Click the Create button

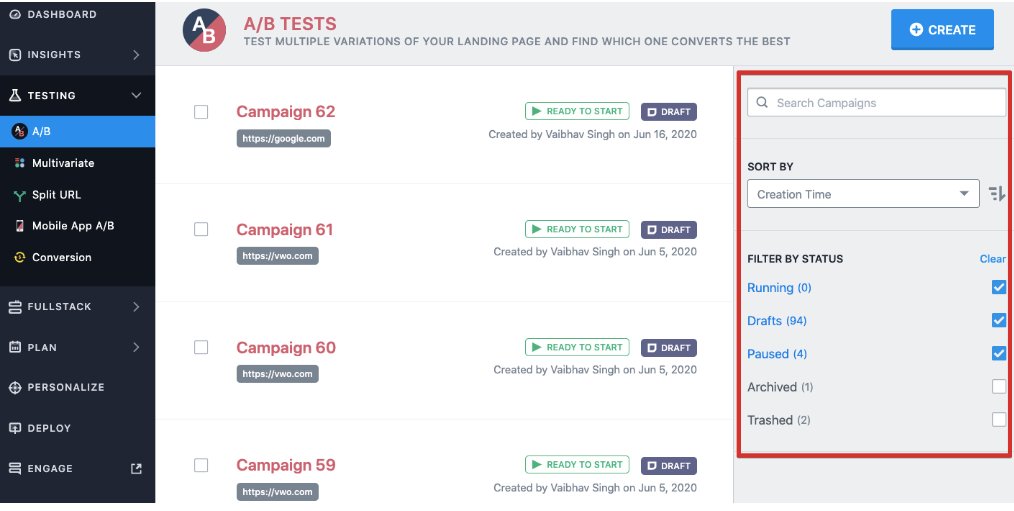point(942,30)
